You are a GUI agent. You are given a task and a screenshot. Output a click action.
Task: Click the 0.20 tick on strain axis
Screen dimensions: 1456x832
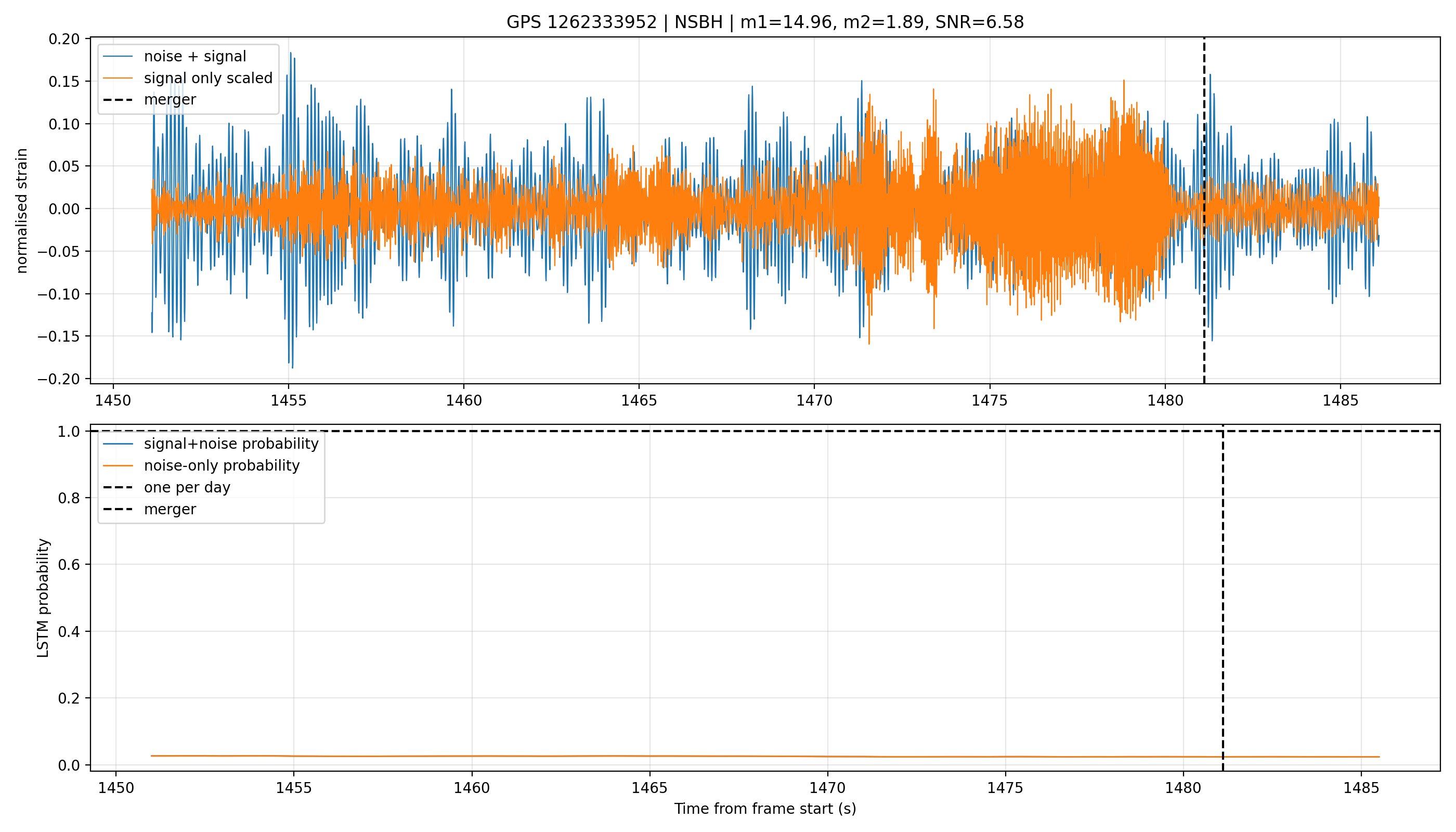coord(64,40)
